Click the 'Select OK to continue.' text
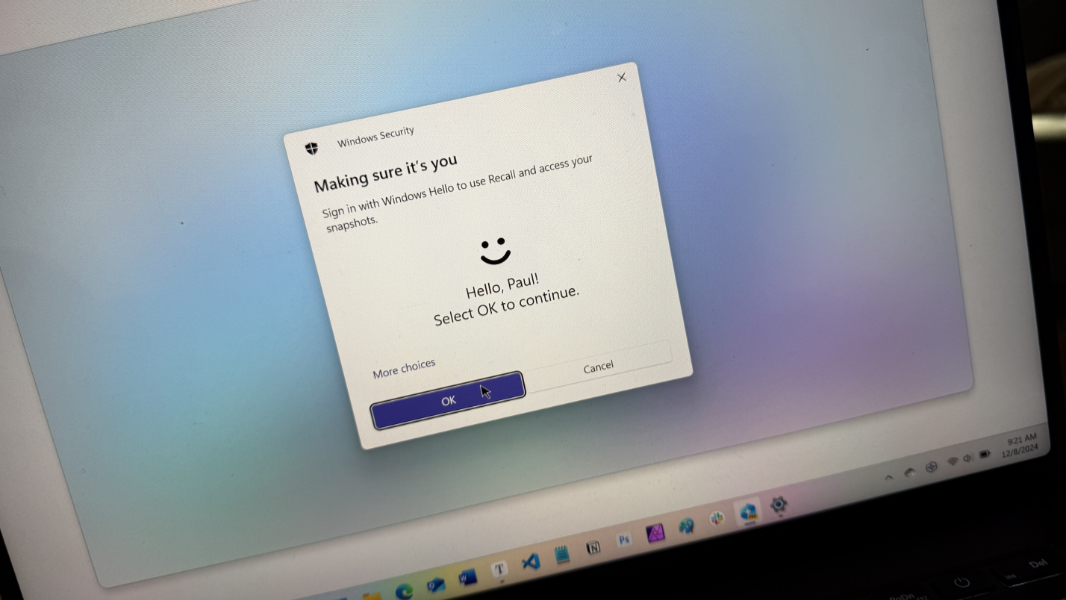Screen dimensions: 1066x600 point(506,306)
